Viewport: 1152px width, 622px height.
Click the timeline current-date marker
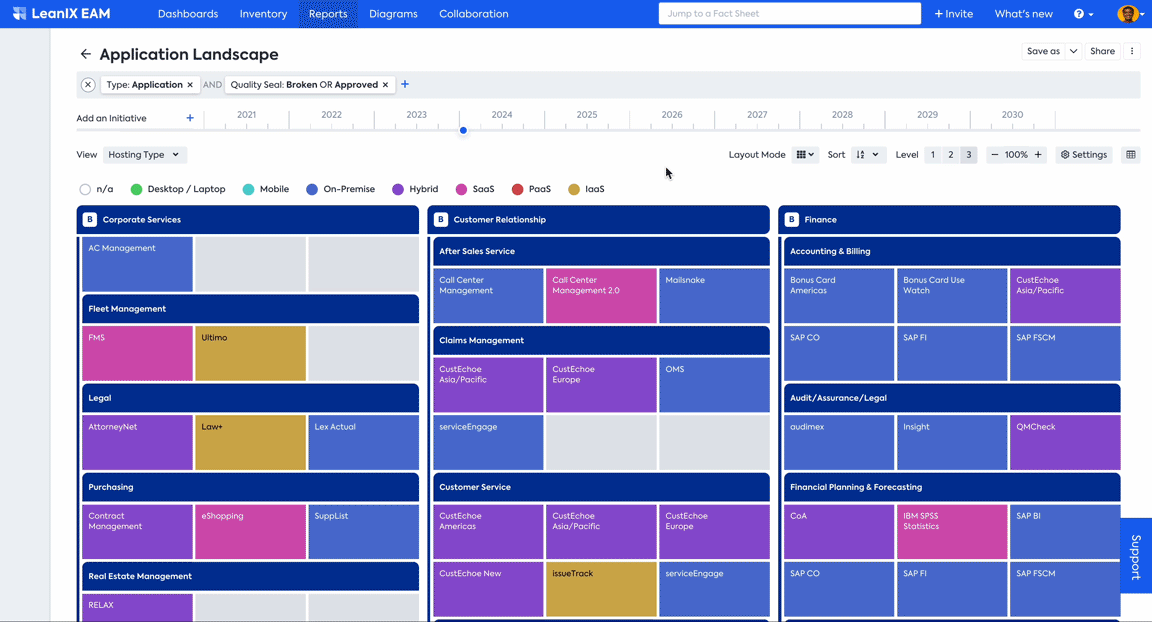click(x=463, y=130)
